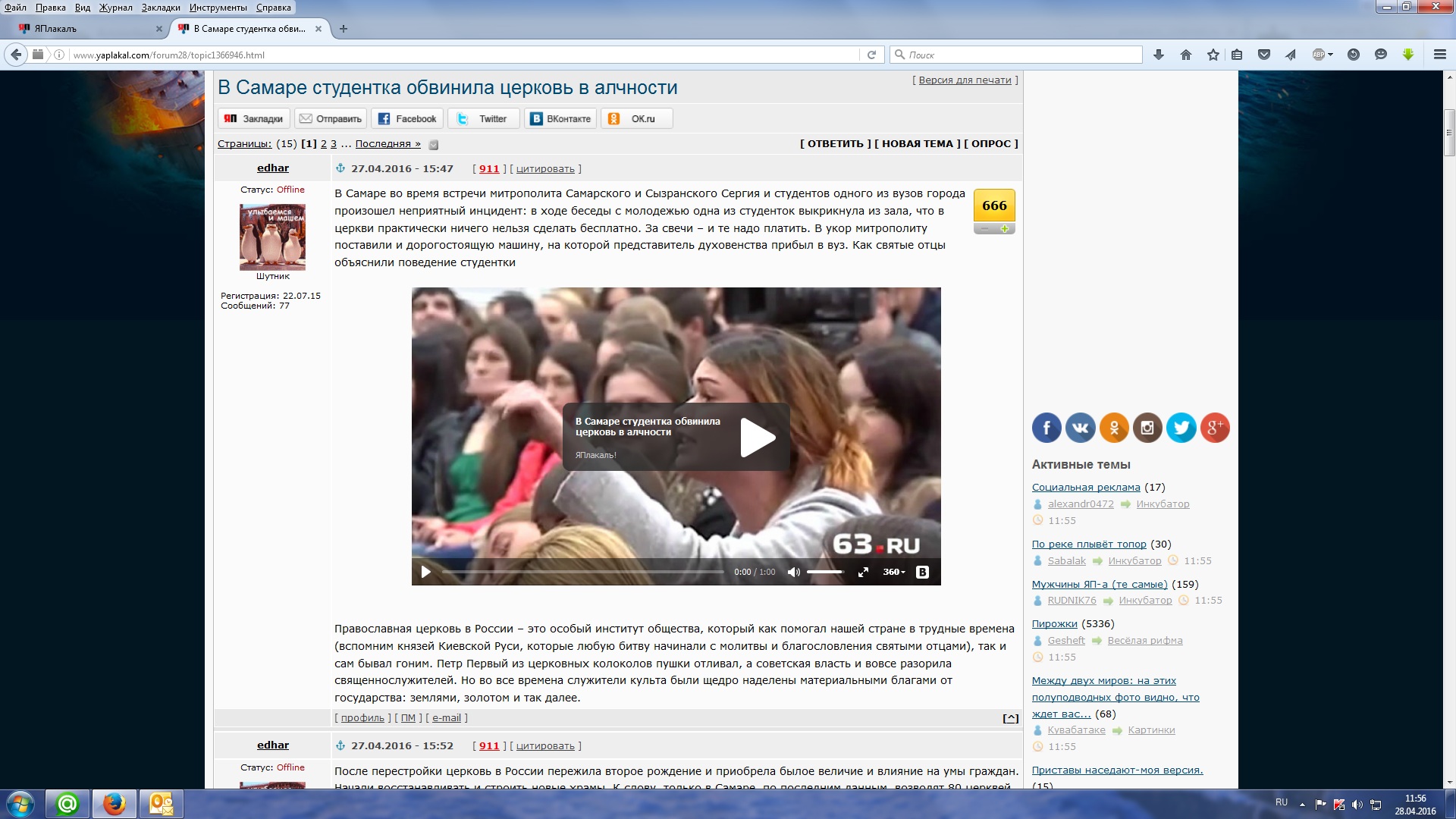The width and height of the screenshot is (1456, 819).
Task: Vote minus on the 666-rated post
Action: (x=984, y=228)
